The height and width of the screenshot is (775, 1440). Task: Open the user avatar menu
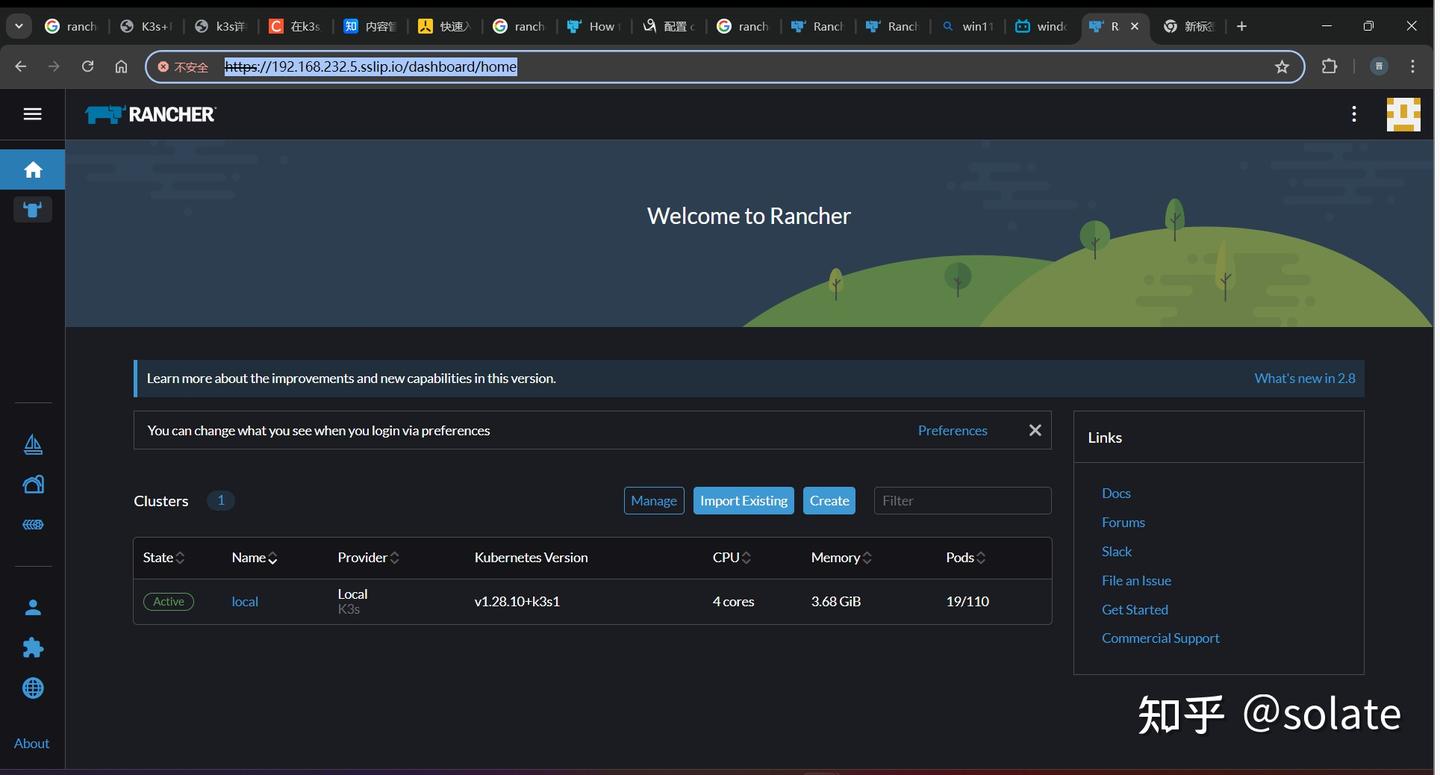point(1403,114)
